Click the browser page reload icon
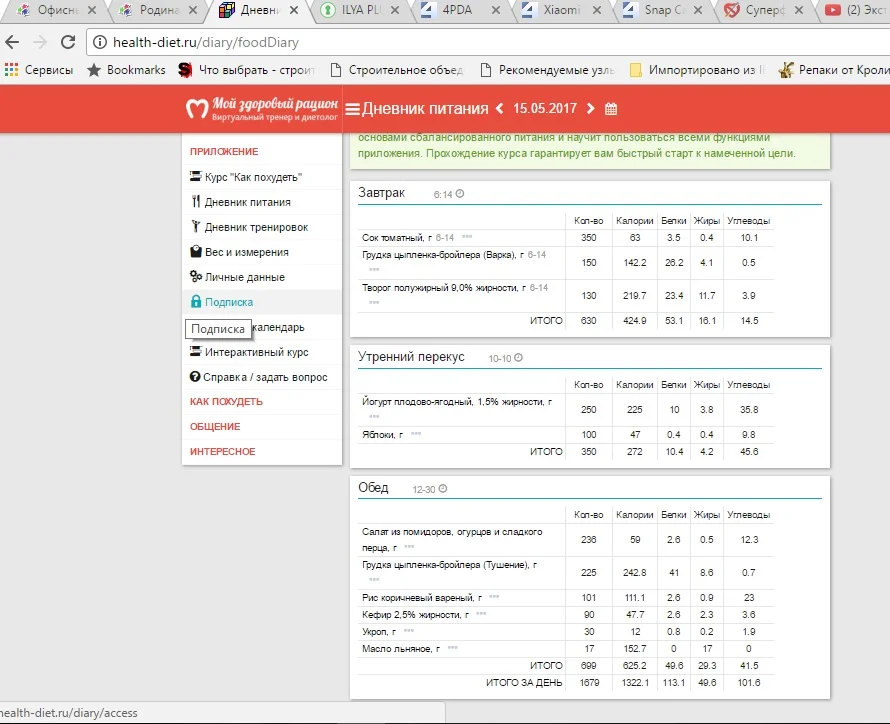The image size is (890, 724). coord(67,44)
